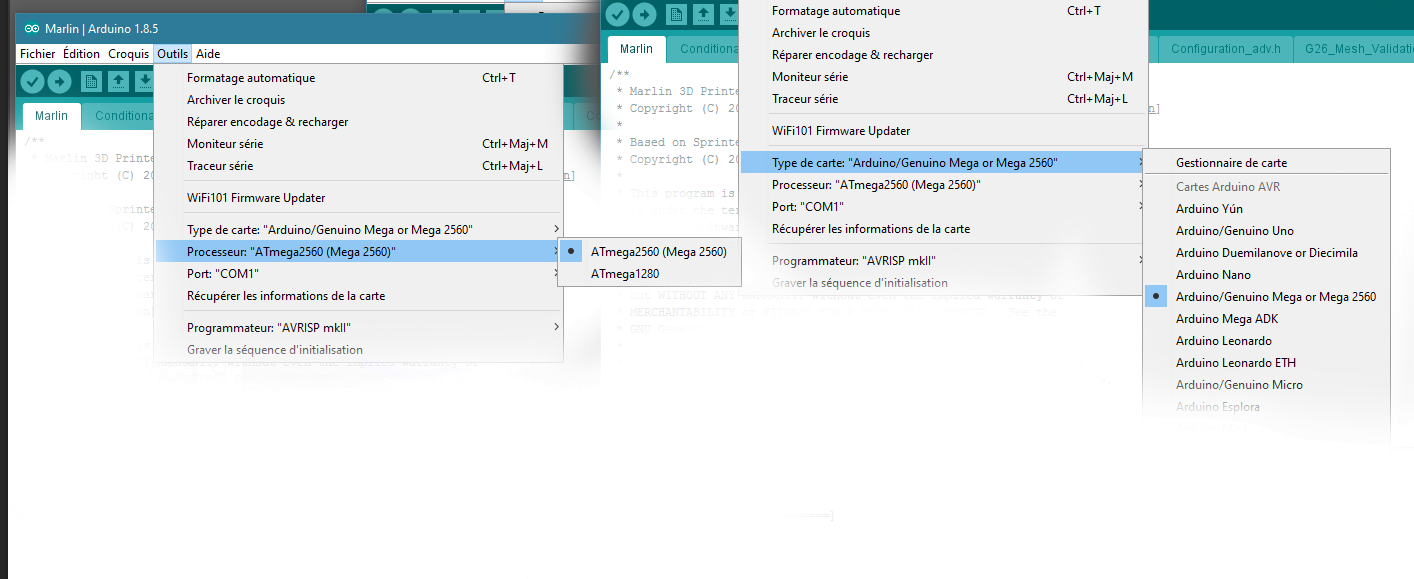Expand Processeur submenu arrow, right window
The image size is (1414, 579).
[x=1142, y=185]
